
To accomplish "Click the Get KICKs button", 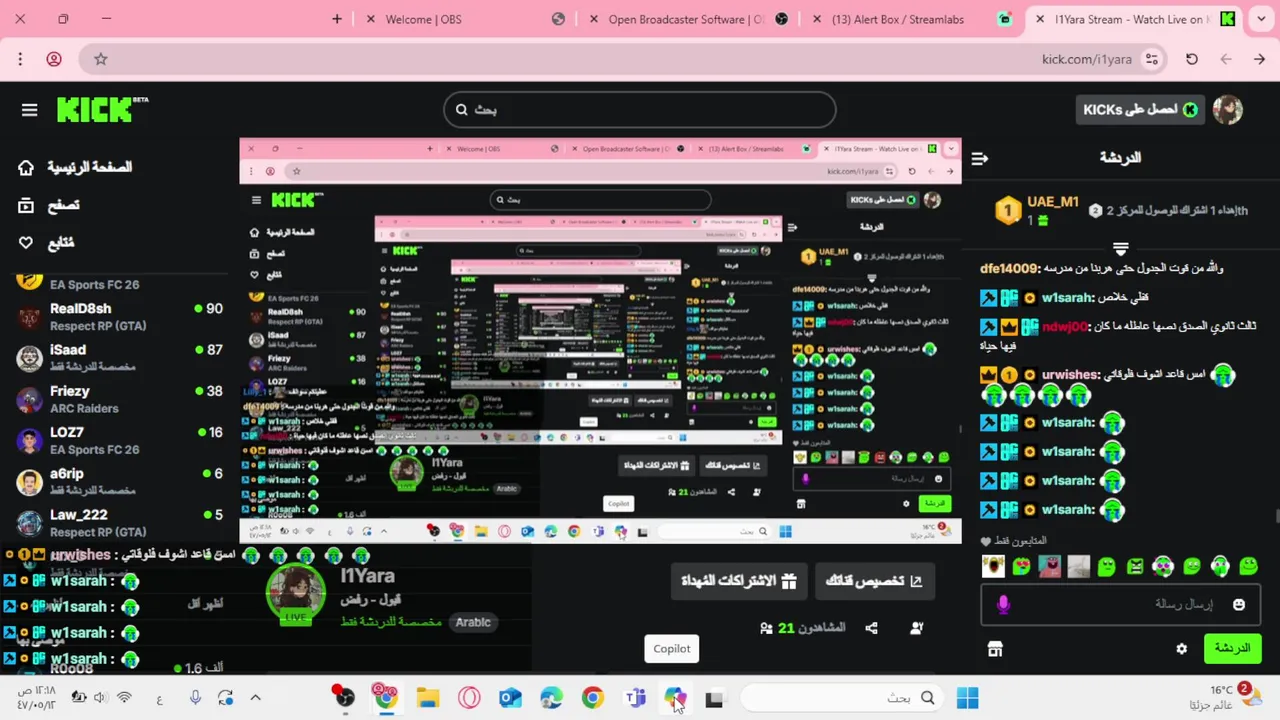I will pyautogui.click(x=1139, y=110).
